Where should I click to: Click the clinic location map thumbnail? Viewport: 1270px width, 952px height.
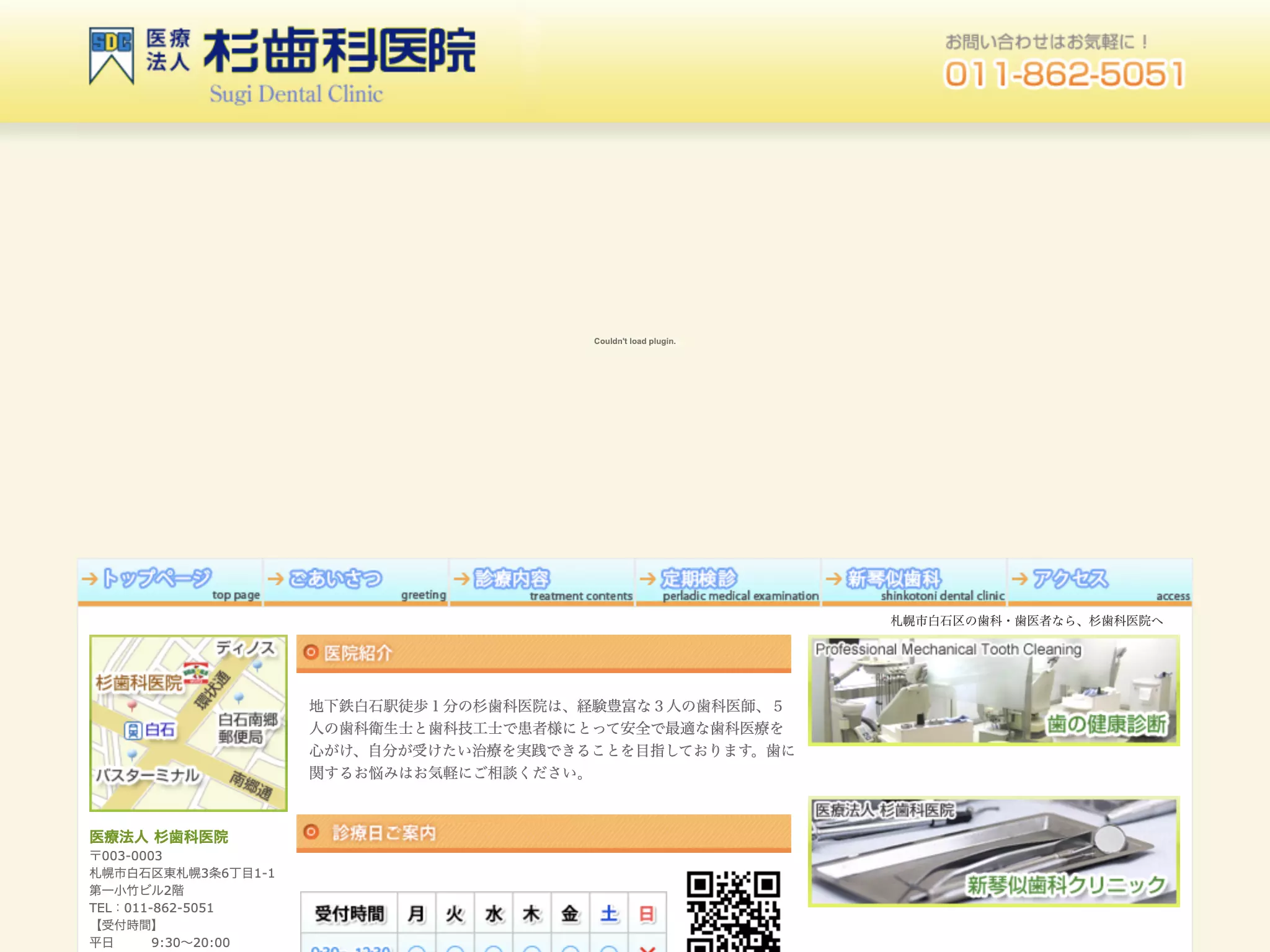coord(189,723)
